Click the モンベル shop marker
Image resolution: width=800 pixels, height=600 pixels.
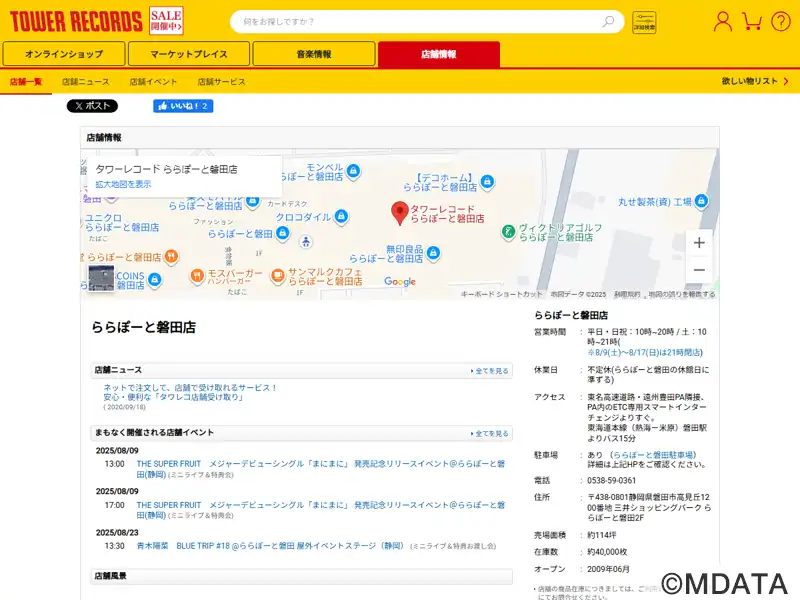[x=353, y=171]
